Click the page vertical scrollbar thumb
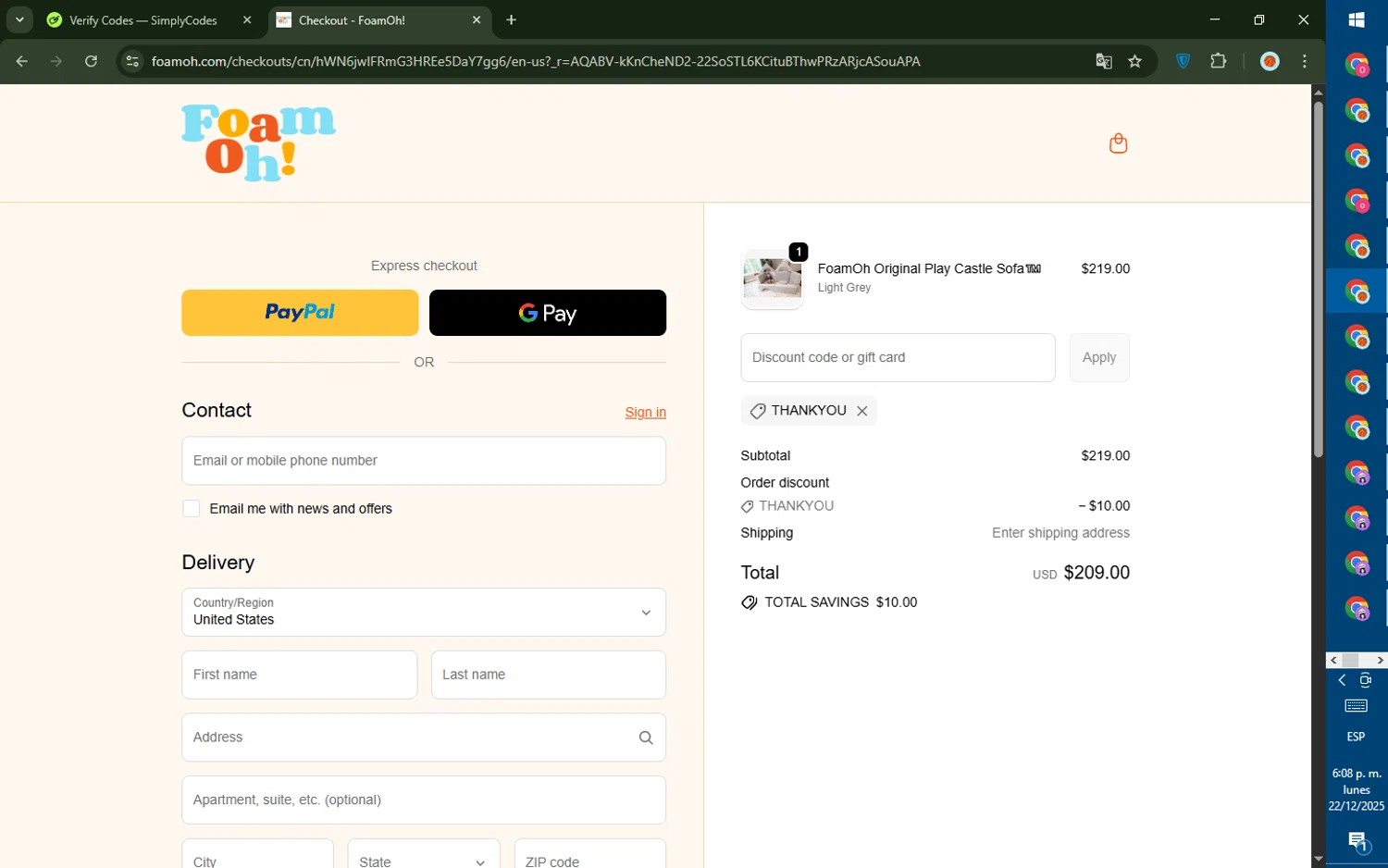1388x868 pixels. coord(1318,278)
